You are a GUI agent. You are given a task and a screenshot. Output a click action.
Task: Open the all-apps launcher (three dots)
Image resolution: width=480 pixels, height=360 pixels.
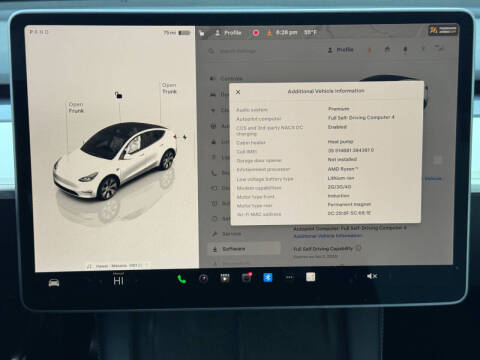(x=289, y=277)
